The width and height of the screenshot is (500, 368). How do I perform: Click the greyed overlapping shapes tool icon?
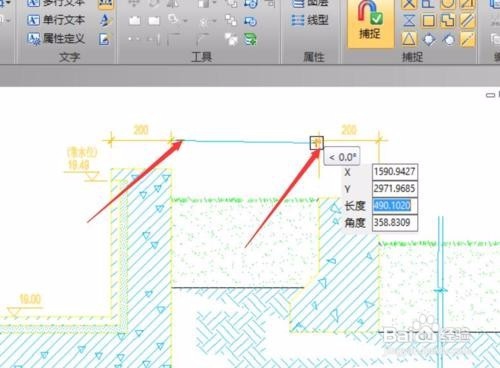[173, 20]
